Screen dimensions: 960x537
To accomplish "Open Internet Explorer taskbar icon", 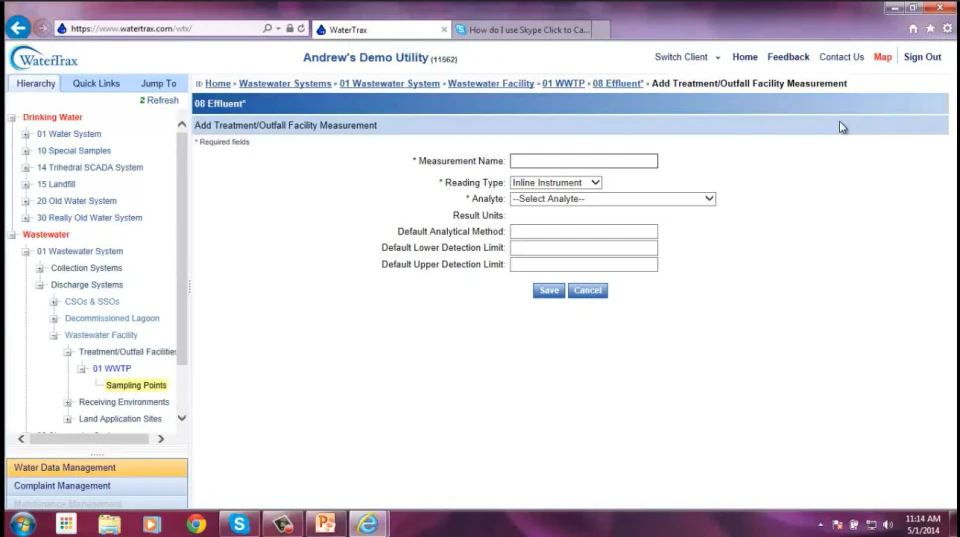I will (368, 524).
